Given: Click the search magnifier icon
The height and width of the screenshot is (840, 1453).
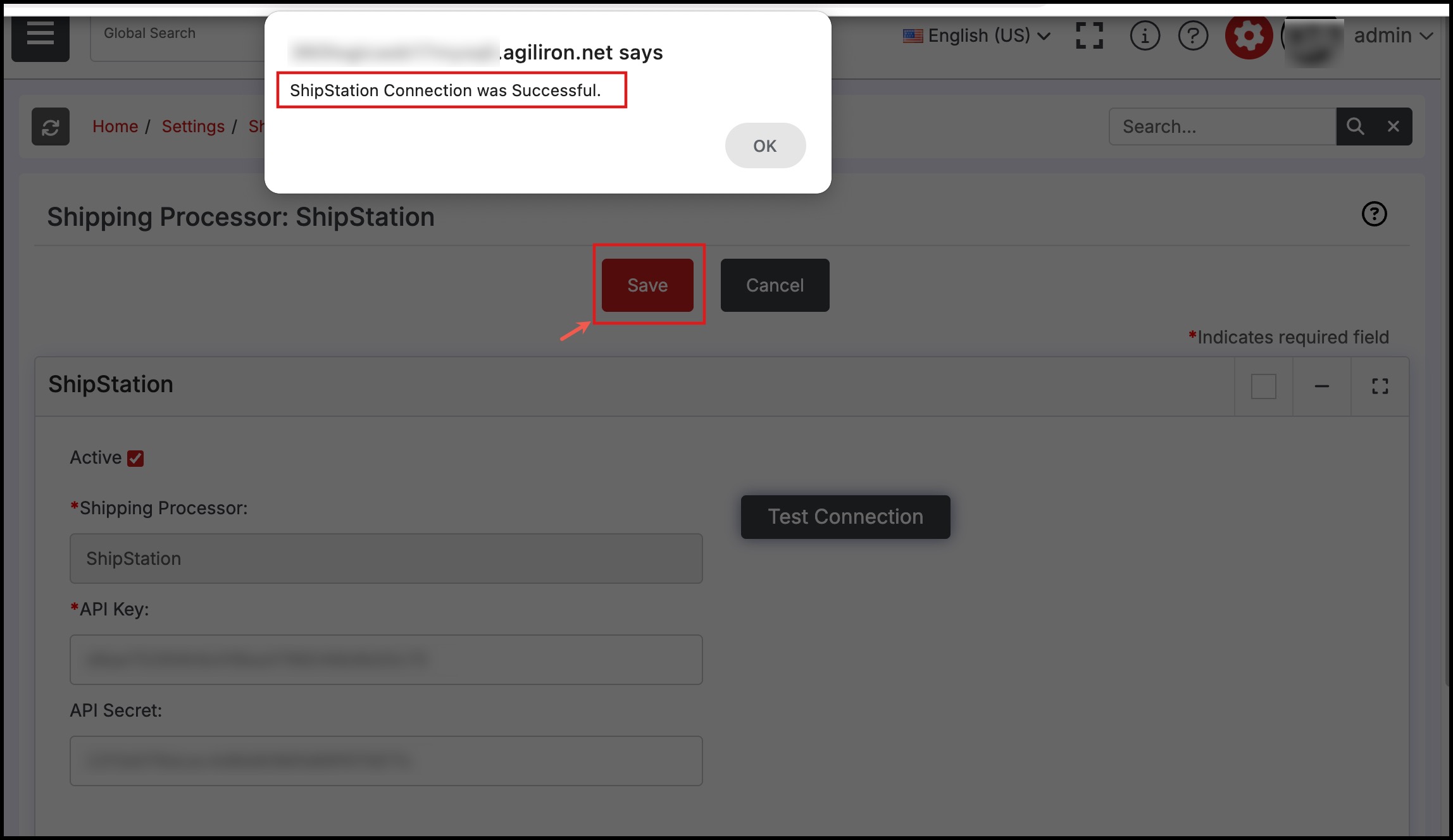Looking at the screenshot, I should (1355, 127).
